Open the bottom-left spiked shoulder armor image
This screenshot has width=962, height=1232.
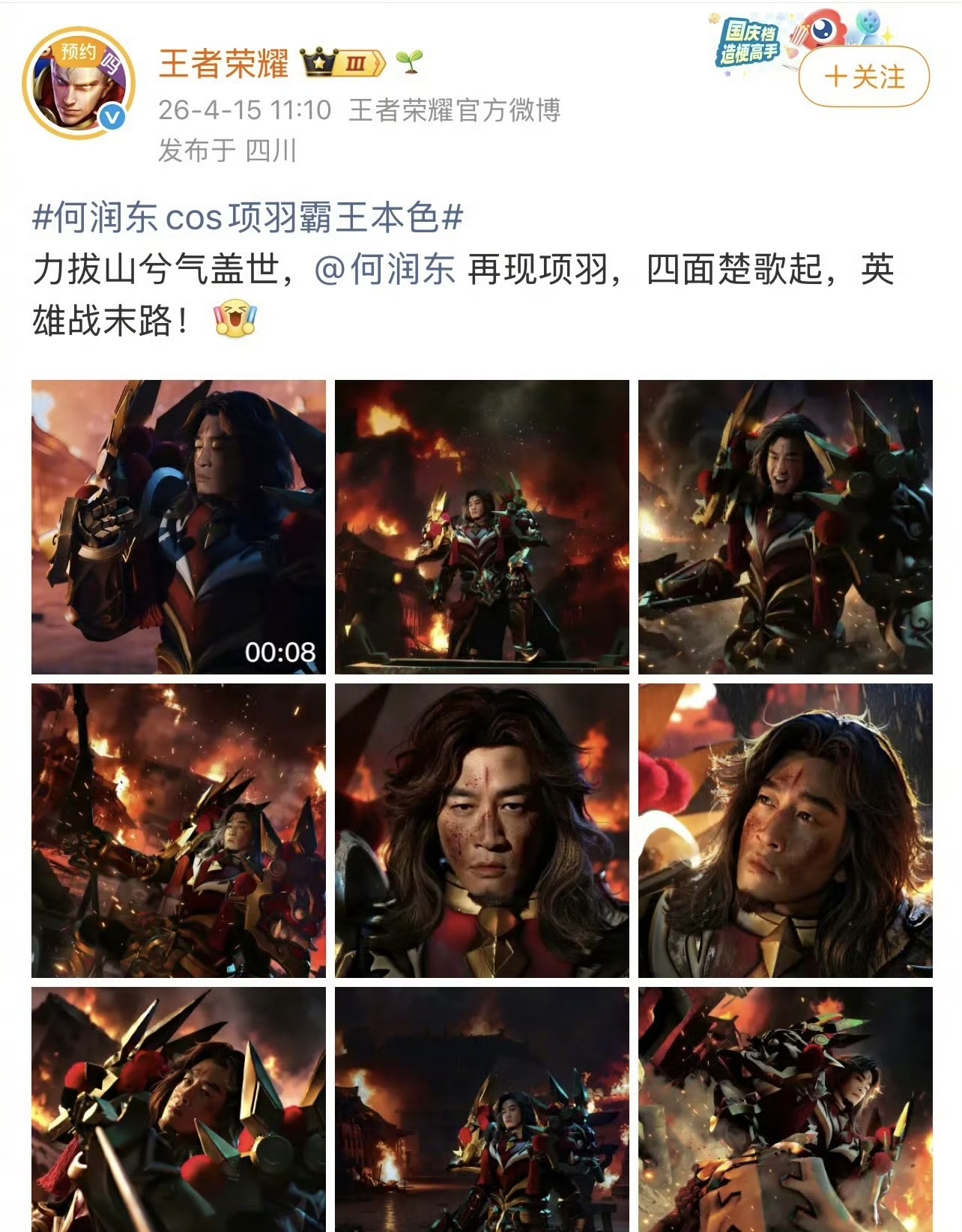(178, 1109)
